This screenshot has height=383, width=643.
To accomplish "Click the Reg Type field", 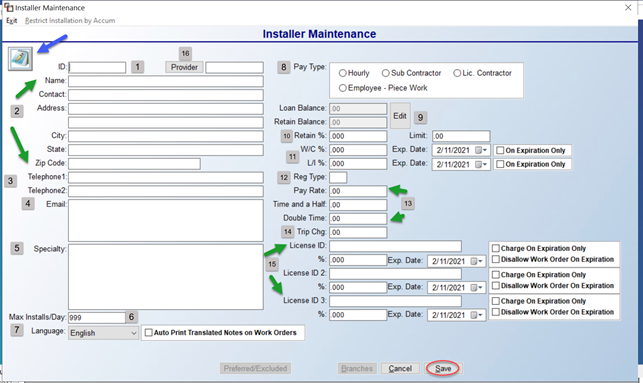I will pyautogui.click(x=338, y=178).
